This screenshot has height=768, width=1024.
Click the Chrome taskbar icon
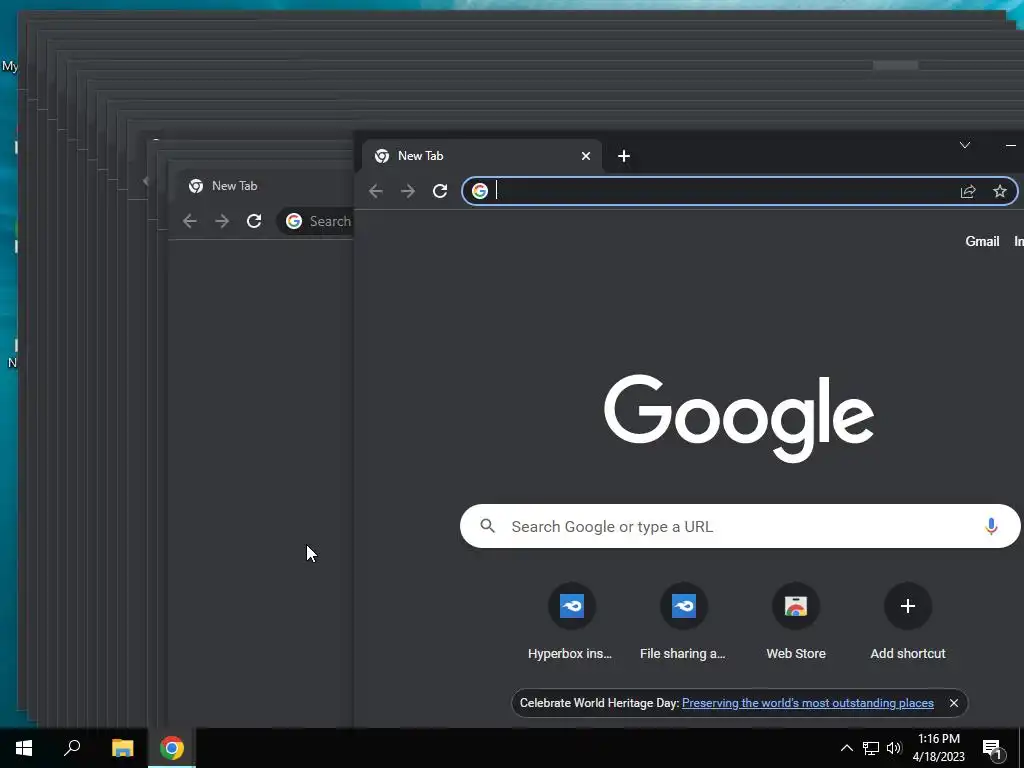pos(172,748)
